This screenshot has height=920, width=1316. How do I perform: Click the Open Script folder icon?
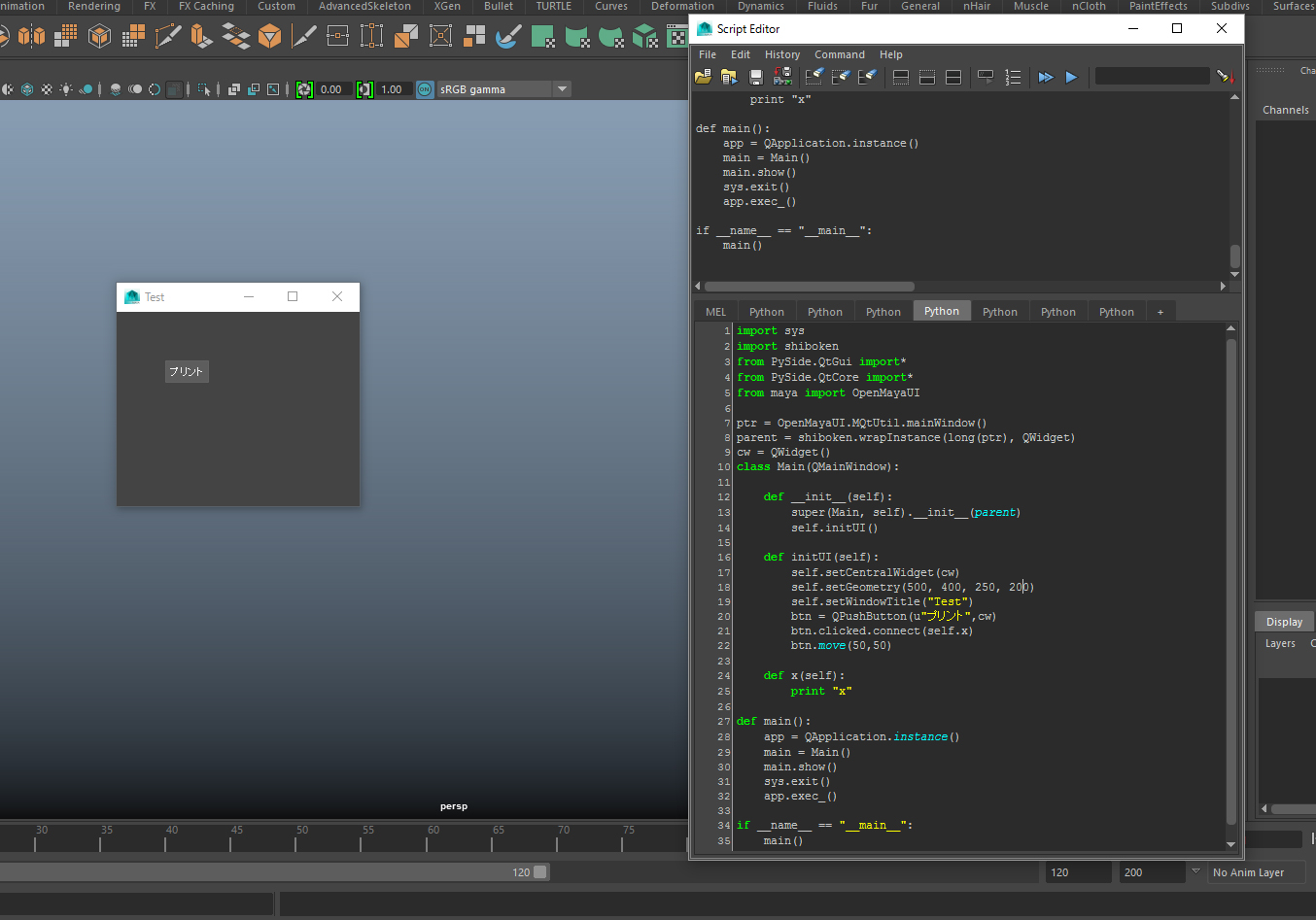(x=703, y=77)
